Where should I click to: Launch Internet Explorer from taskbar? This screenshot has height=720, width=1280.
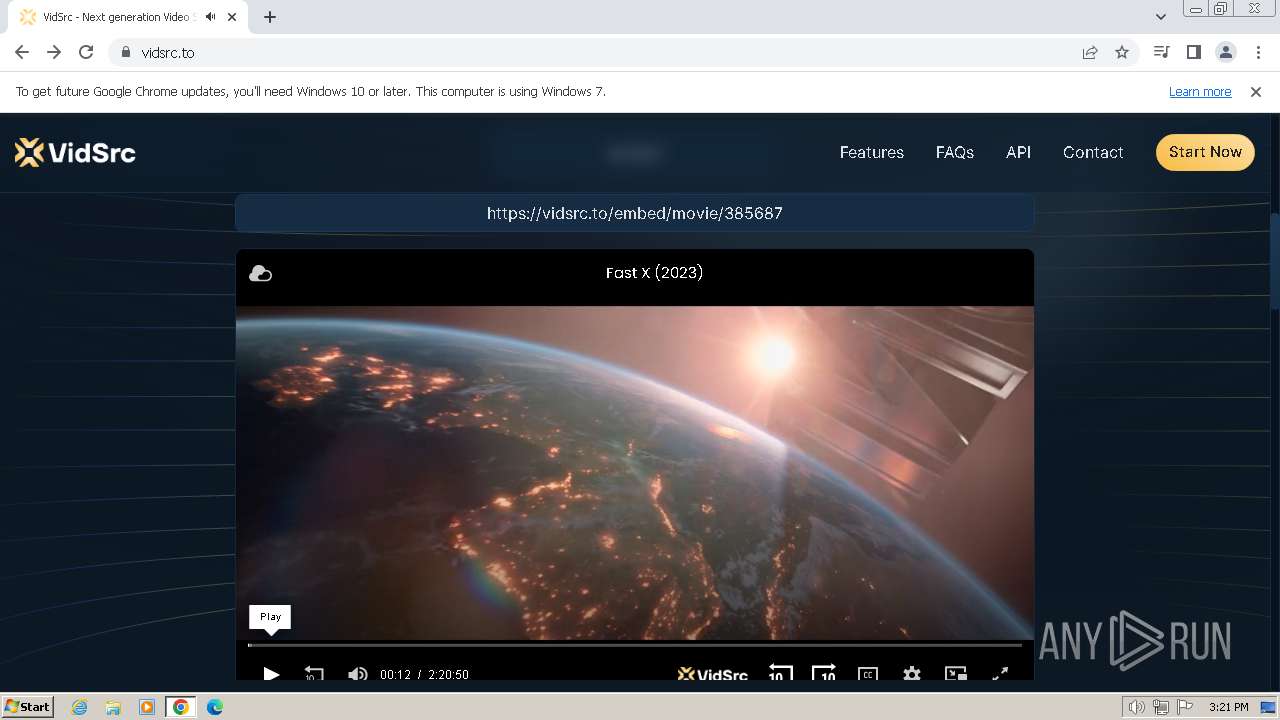click(79, 707)
